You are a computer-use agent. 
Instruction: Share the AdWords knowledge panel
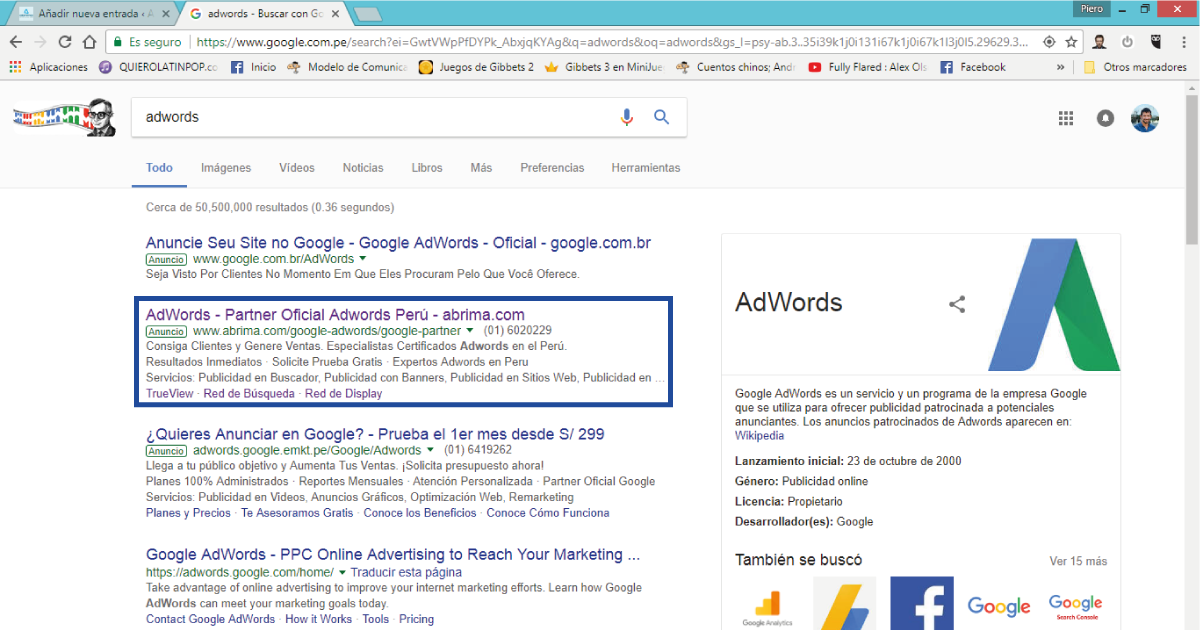(957, 304)
